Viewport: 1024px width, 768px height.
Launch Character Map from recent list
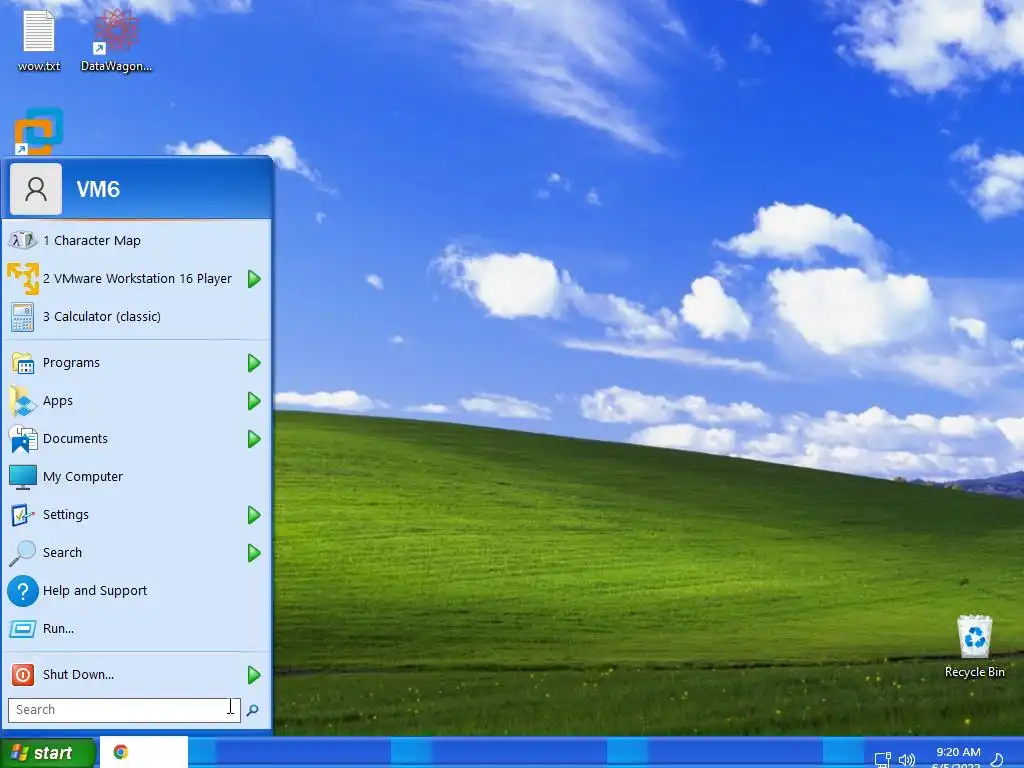click(137, 240)
